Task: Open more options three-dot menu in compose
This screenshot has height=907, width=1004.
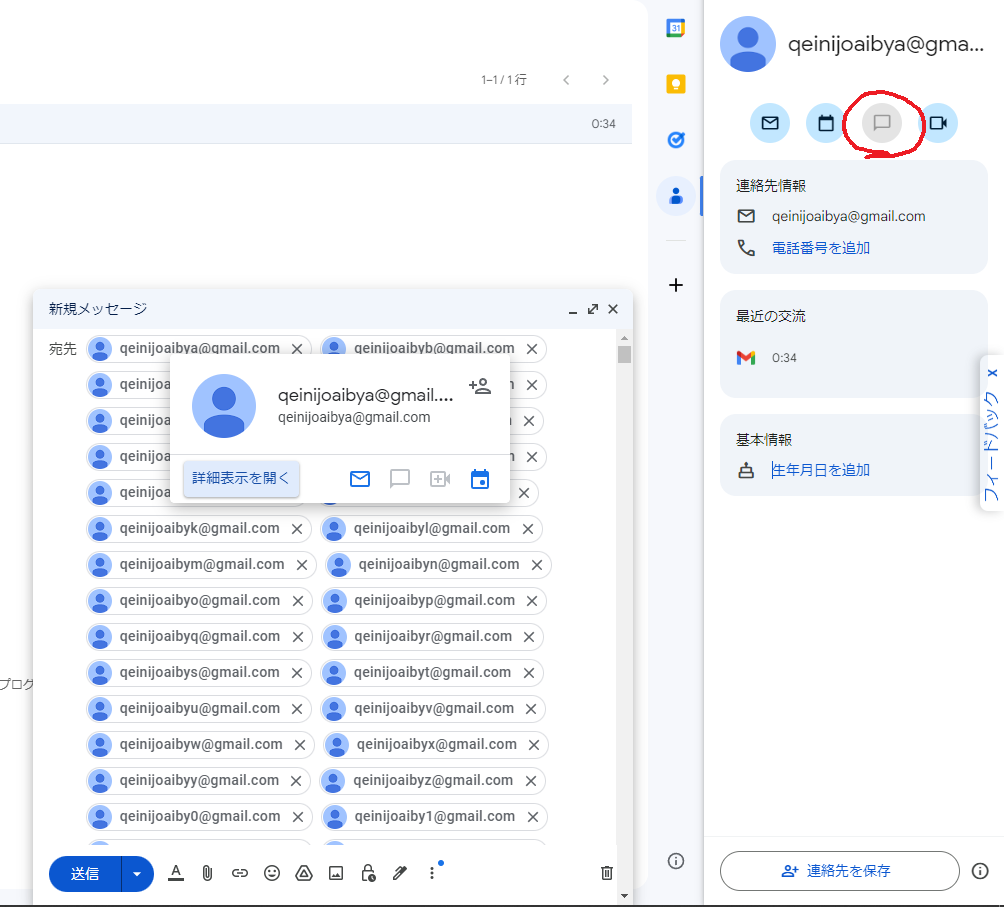Action: pos(432,873)
